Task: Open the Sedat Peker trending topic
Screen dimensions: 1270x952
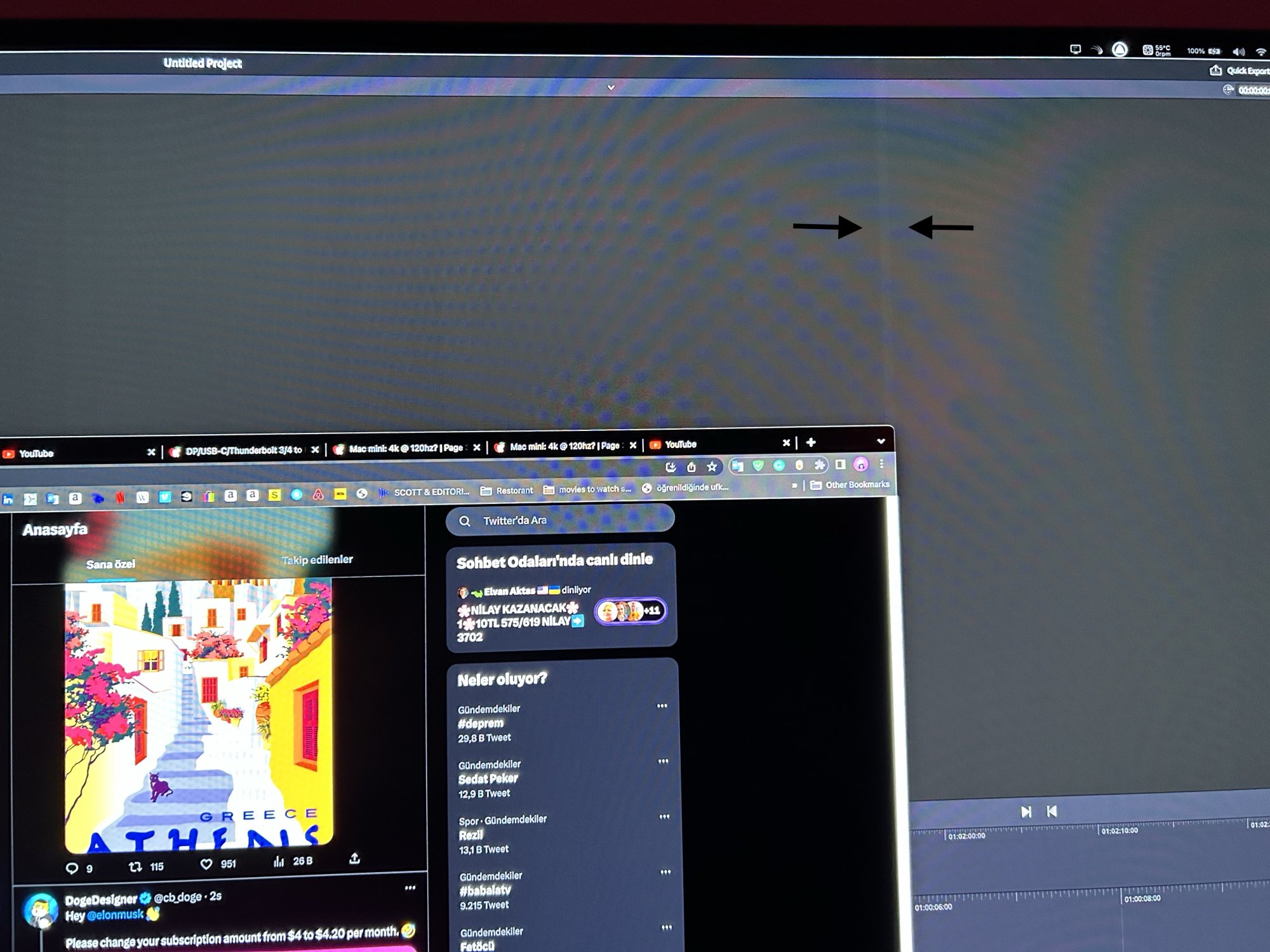Action: [488, 779]
